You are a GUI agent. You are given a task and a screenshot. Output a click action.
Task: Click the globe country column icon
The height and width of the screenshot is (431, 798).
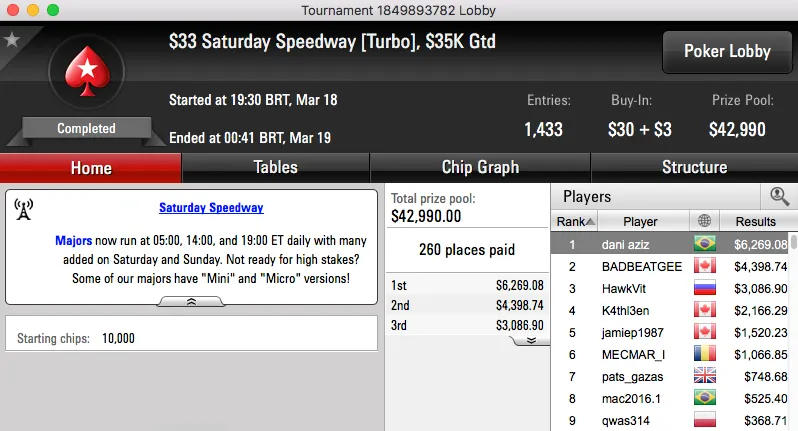pos(704,221)
